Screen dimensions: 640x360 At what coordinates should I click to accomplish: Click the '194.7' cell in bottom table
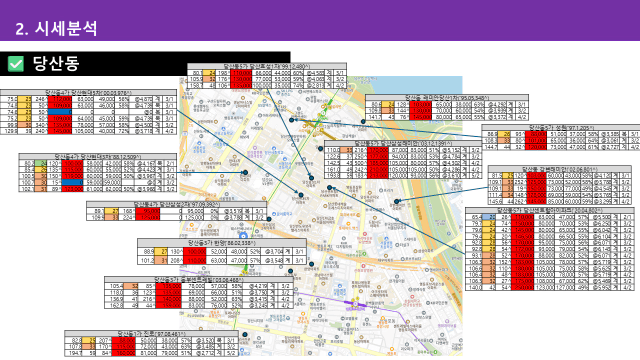click(x=74, y=353)
